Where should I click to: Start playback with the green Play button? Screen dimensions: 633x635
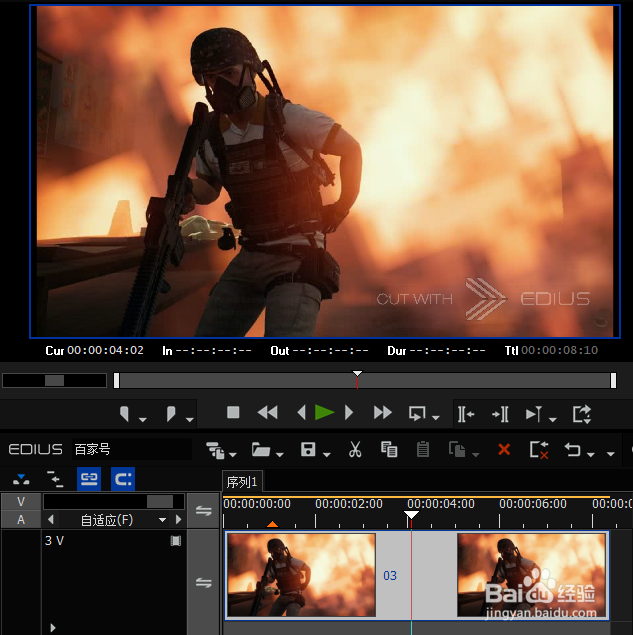tap(324, 413)
